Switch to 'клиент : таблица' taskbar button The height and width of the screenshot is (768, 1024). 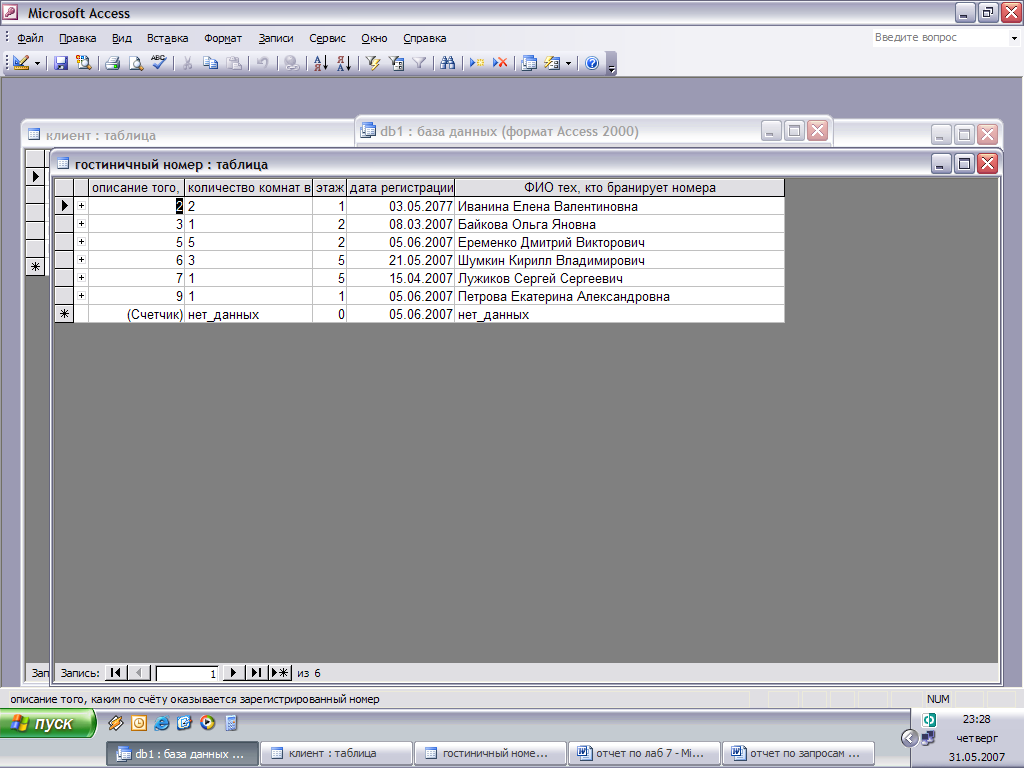point(336,753)
